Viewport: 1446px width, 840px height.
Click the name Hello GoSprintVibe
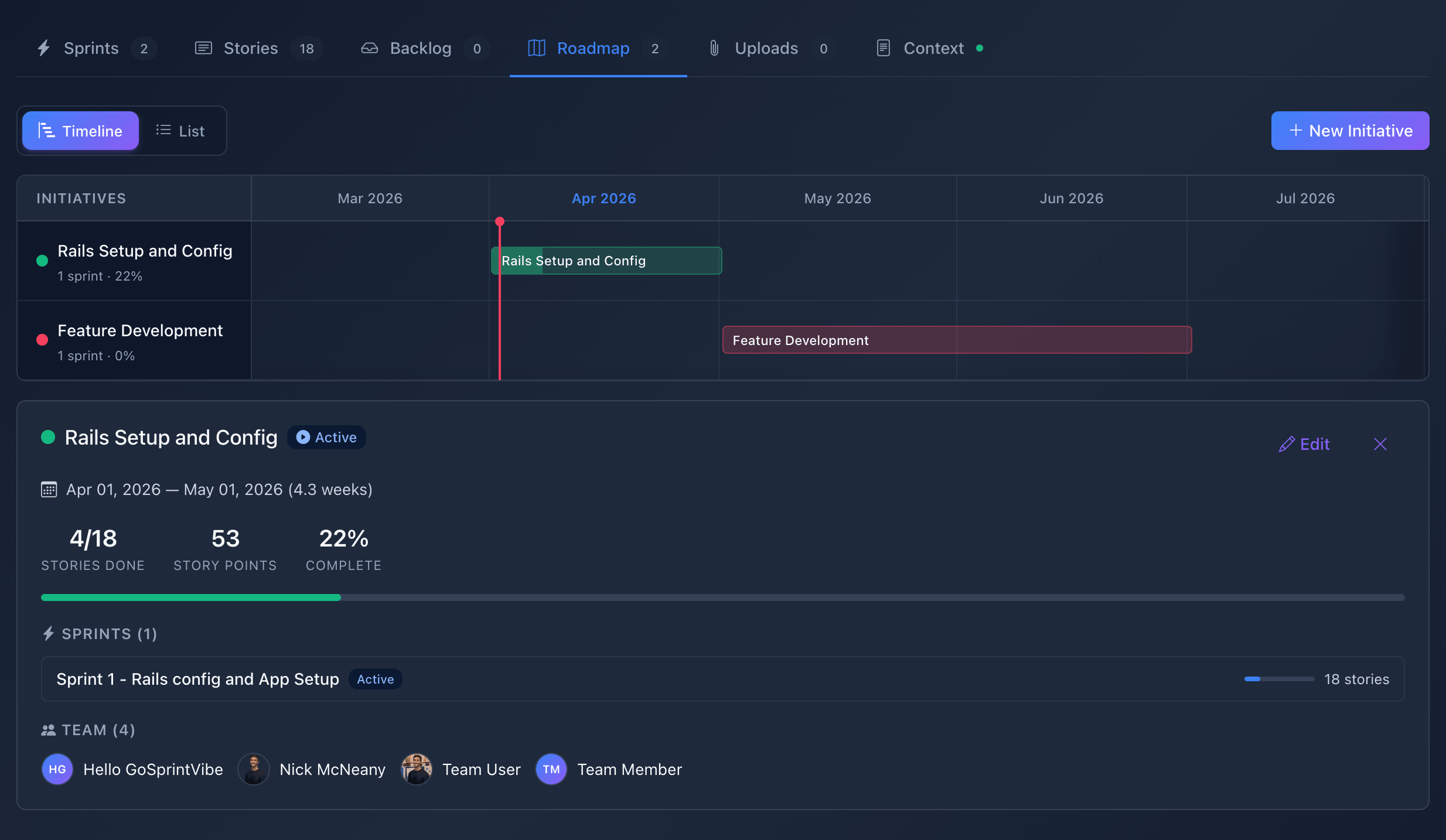pos(154,769)
